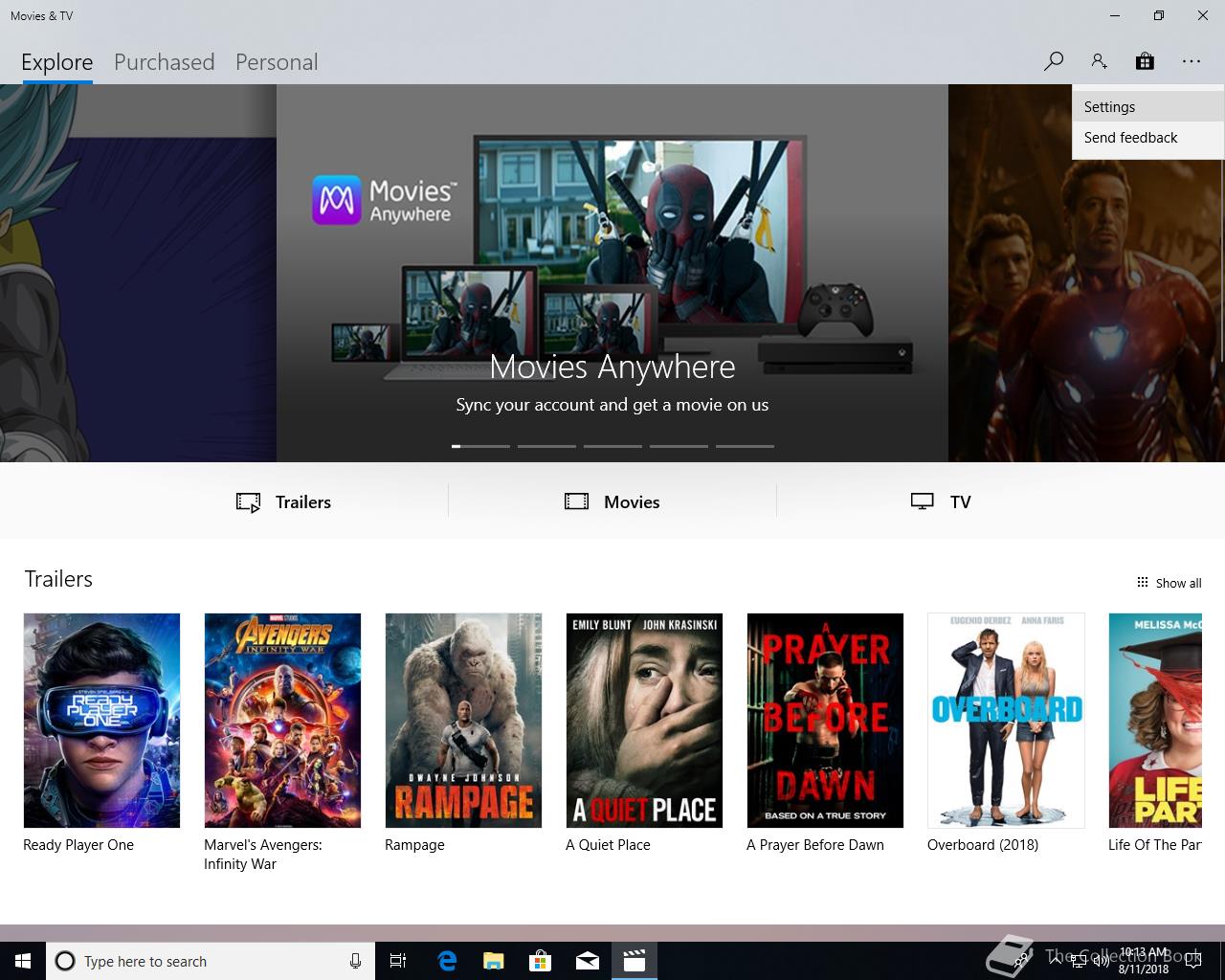
Task: Launch Microsoft Edge from taskbar
Action: point(447,961)
